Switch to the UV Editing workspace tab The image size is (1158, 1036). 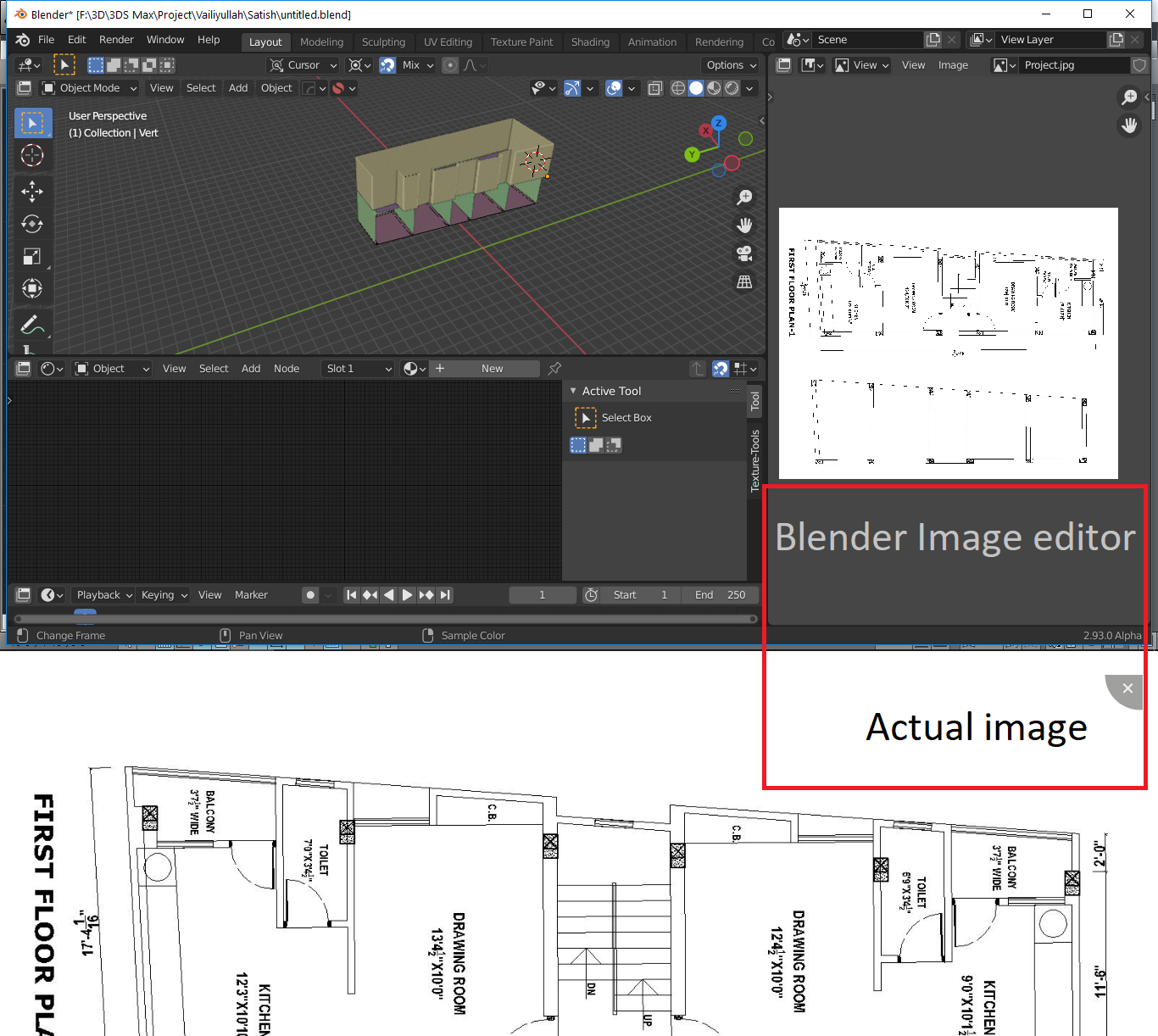click(x=448, y=42)
